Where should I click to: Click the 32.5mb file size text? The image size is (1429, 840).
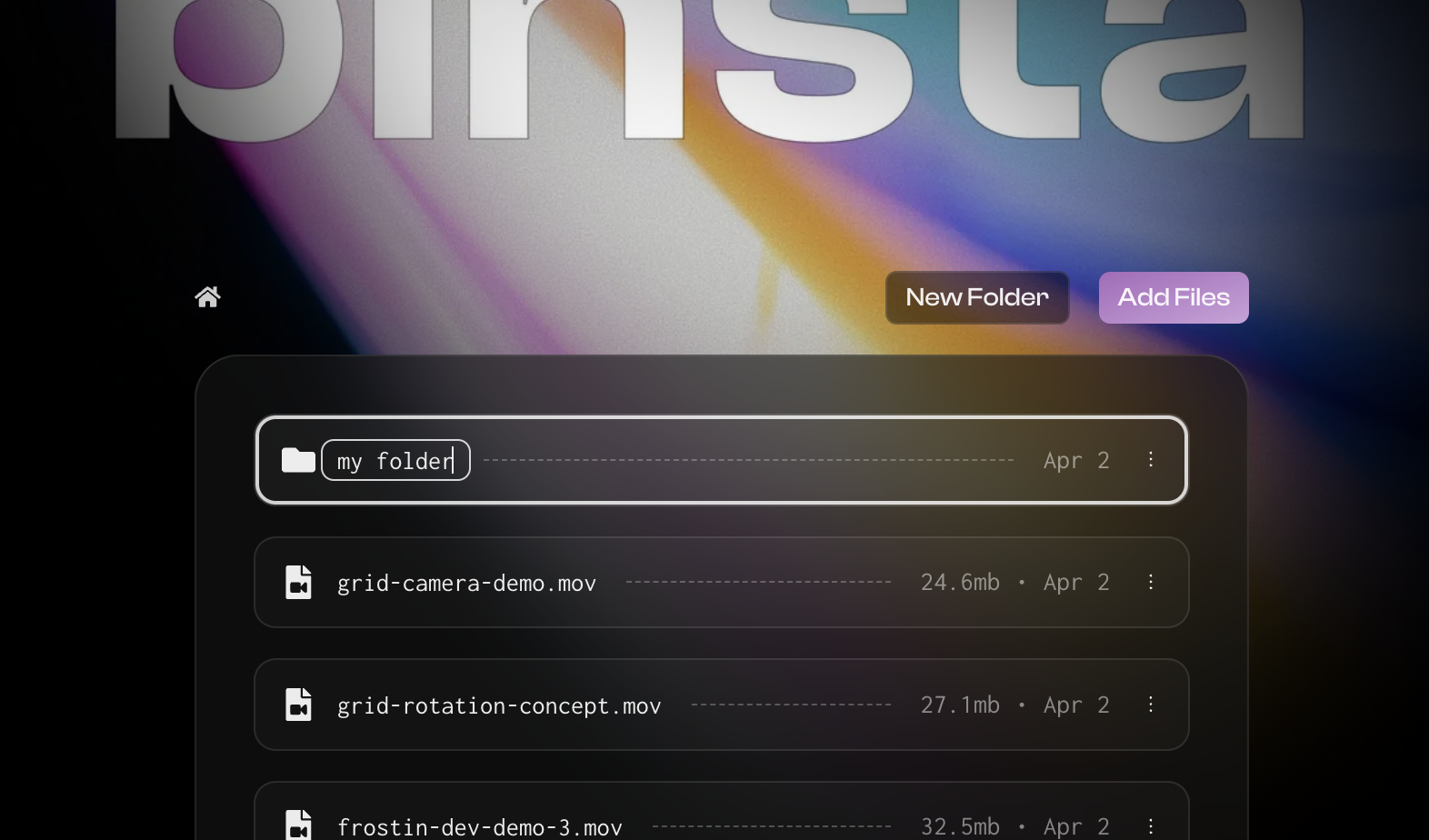[x=960, y=826]
